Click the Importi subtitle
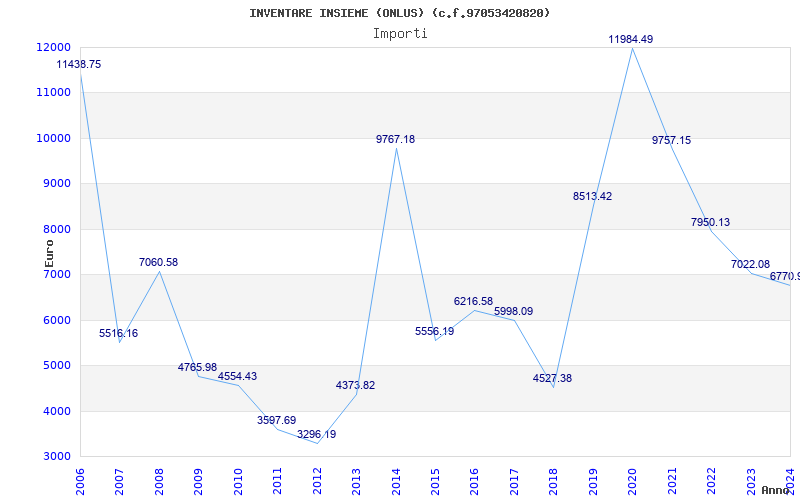 tap(400, 34)
